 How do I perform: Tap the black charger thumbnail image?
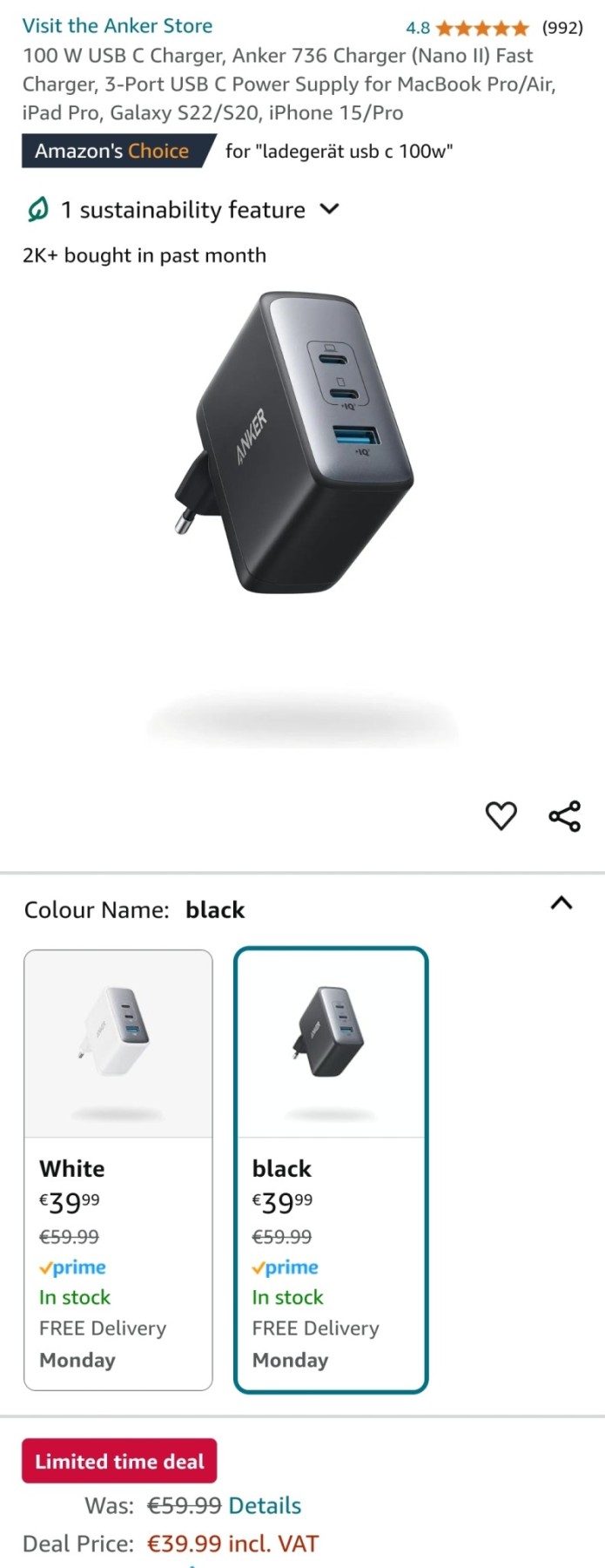(x=331, y=1044)
